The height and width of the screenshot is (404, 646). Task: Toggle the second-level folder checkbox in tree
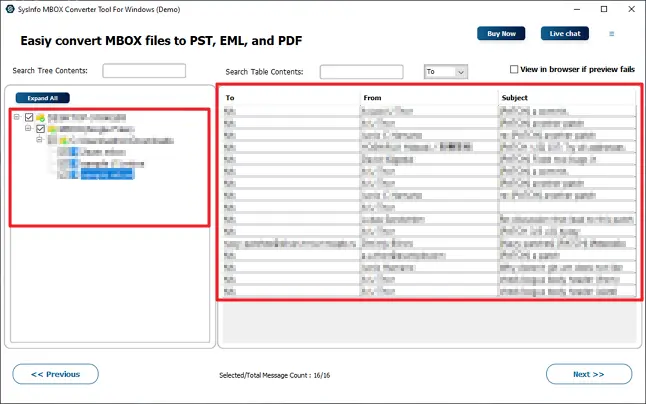pos(40,129)
